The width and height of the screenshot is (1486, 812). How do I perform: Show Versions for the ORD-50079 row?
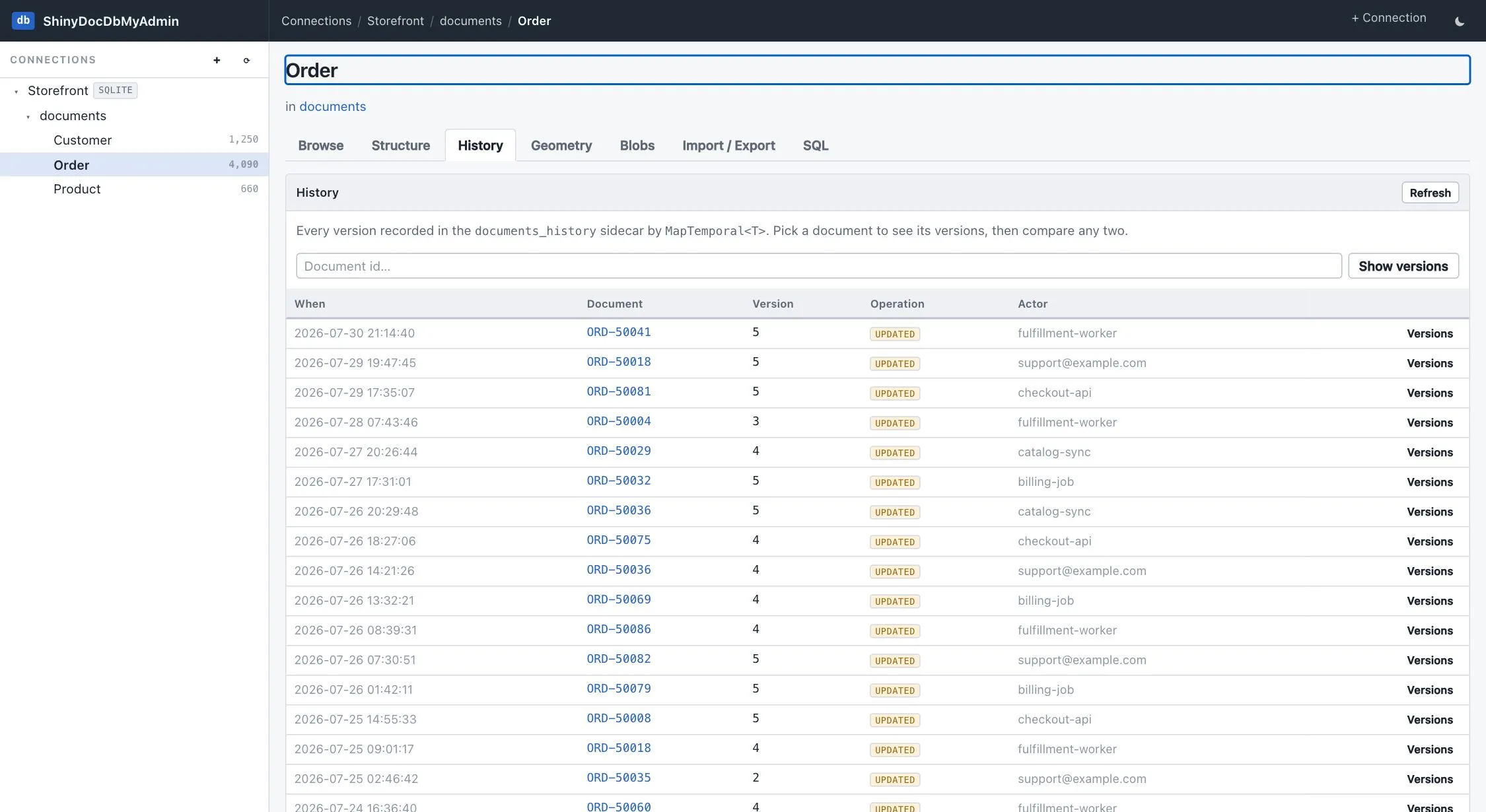point(1430,690)
